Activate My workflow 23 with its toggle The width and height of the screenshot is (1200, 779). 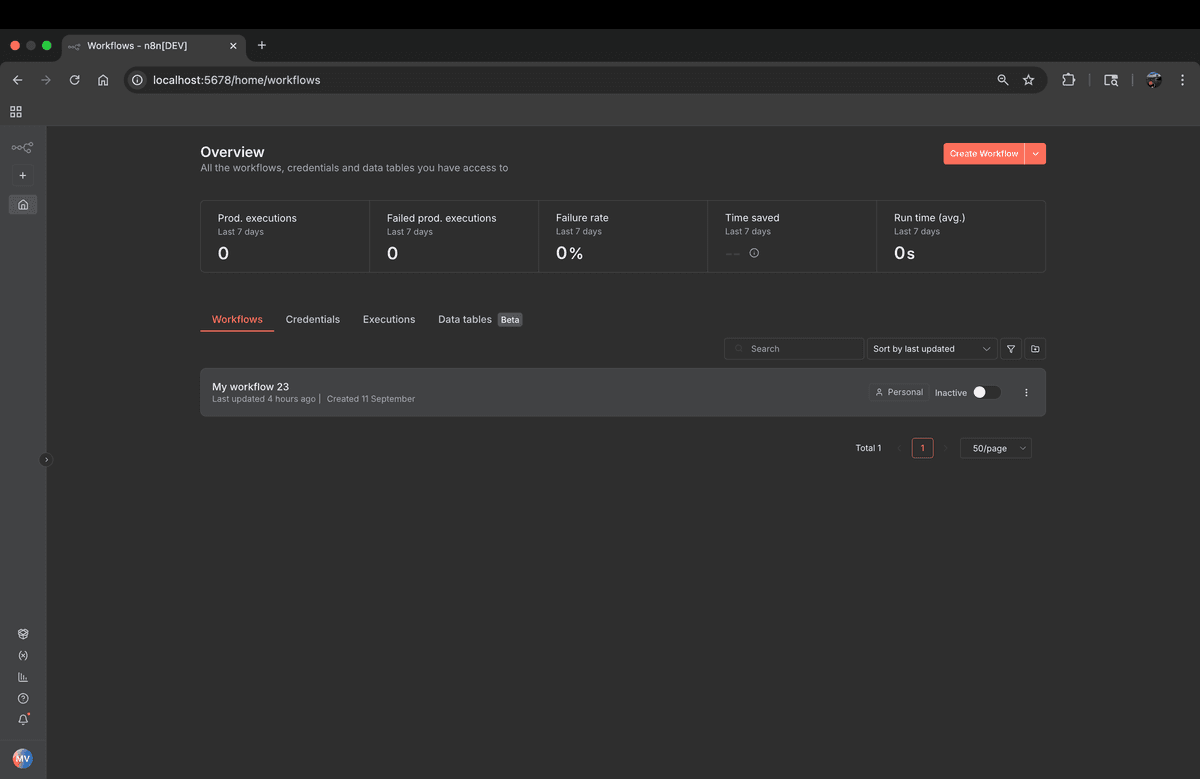[986, 392]
